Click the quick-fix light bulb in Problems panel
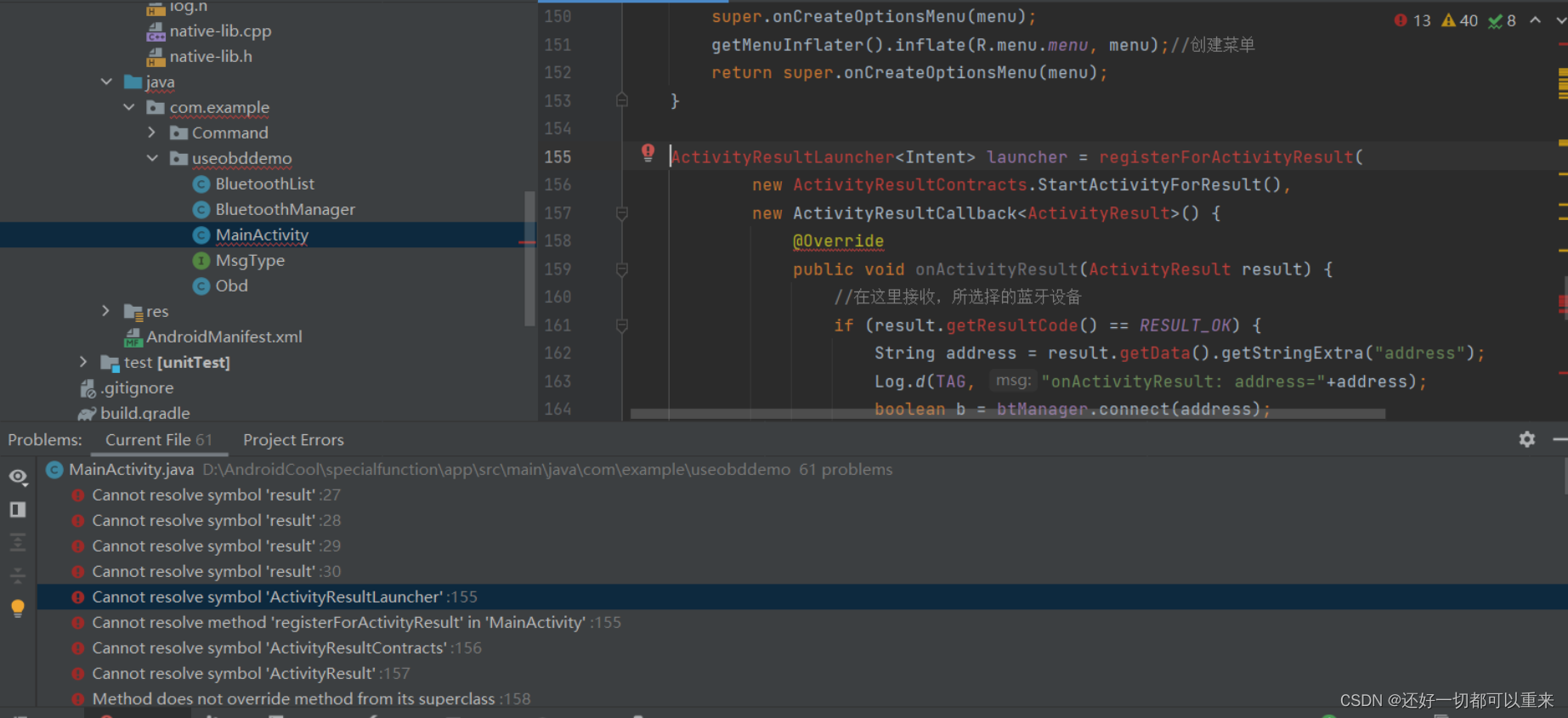This screenshot has width=1568, height=718. click(x=18, y=608)
